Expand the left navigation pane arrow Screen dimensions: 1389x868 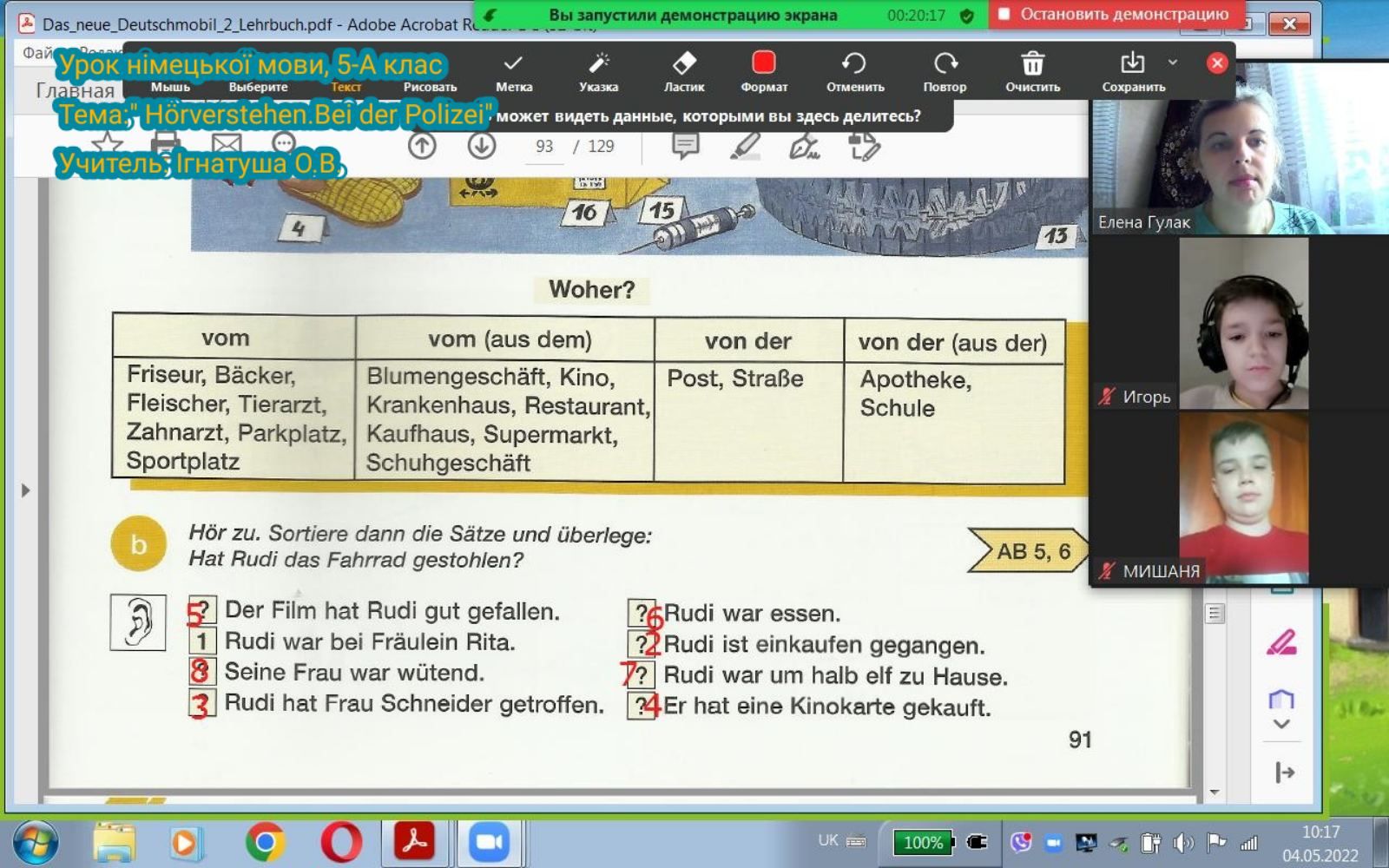pyautogui.click(x=25, y=490)
